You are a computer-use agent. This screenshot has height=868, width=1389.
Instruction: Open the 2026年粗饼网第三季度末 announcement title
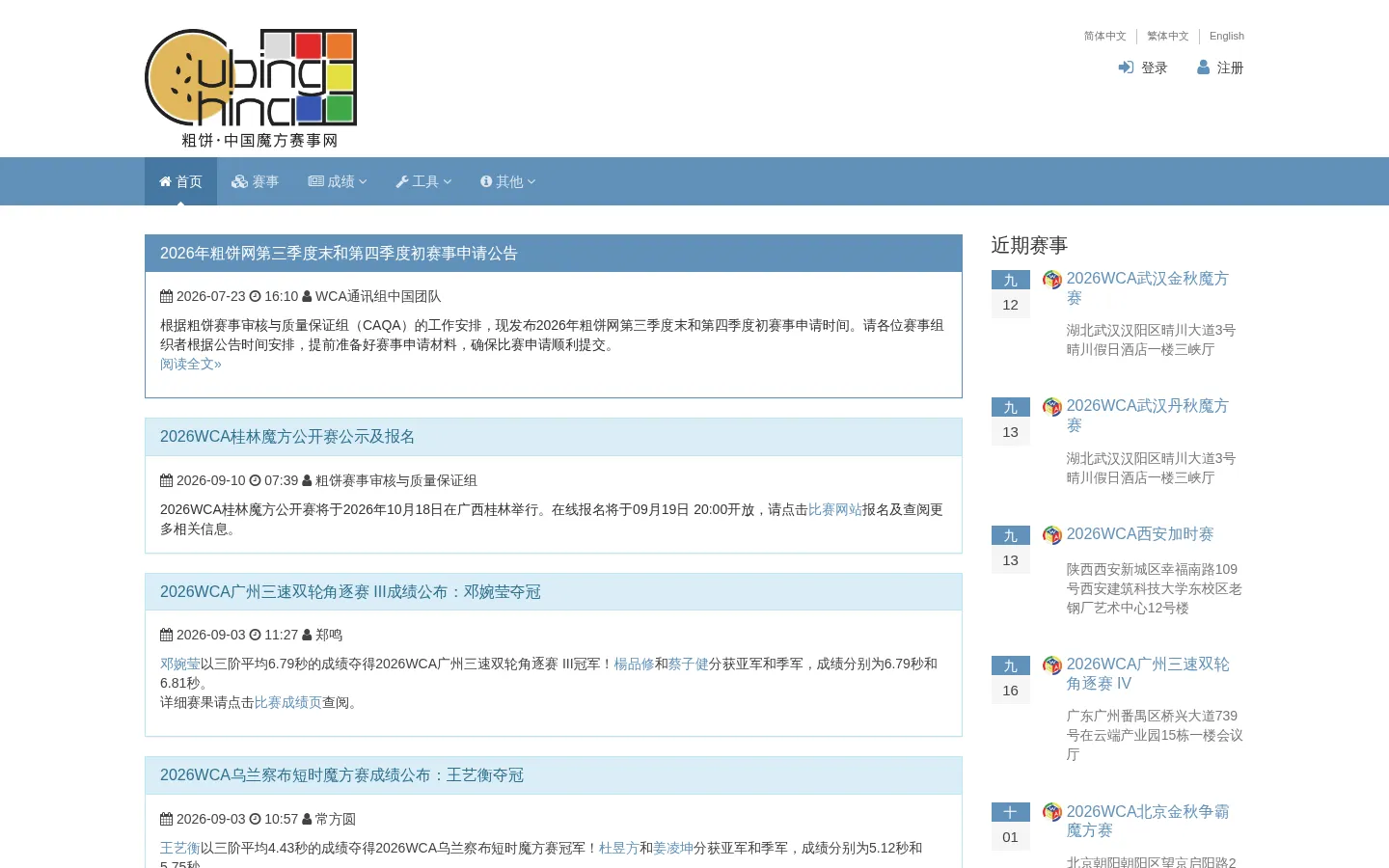339,254
